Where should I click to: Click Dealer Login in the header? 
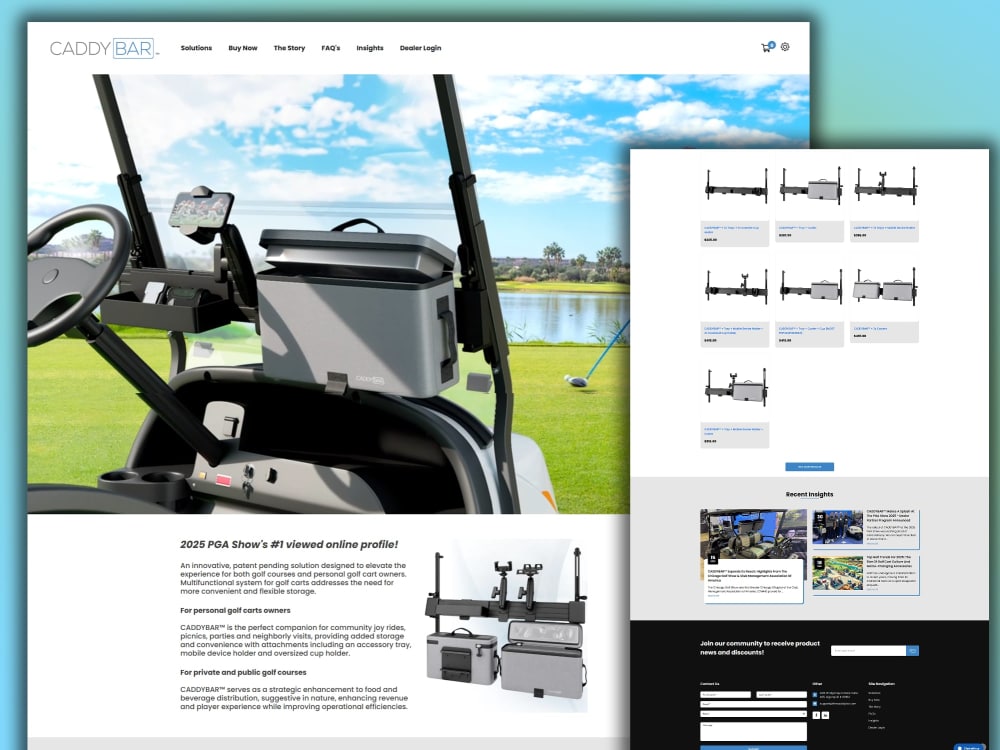tap(420, 48)
